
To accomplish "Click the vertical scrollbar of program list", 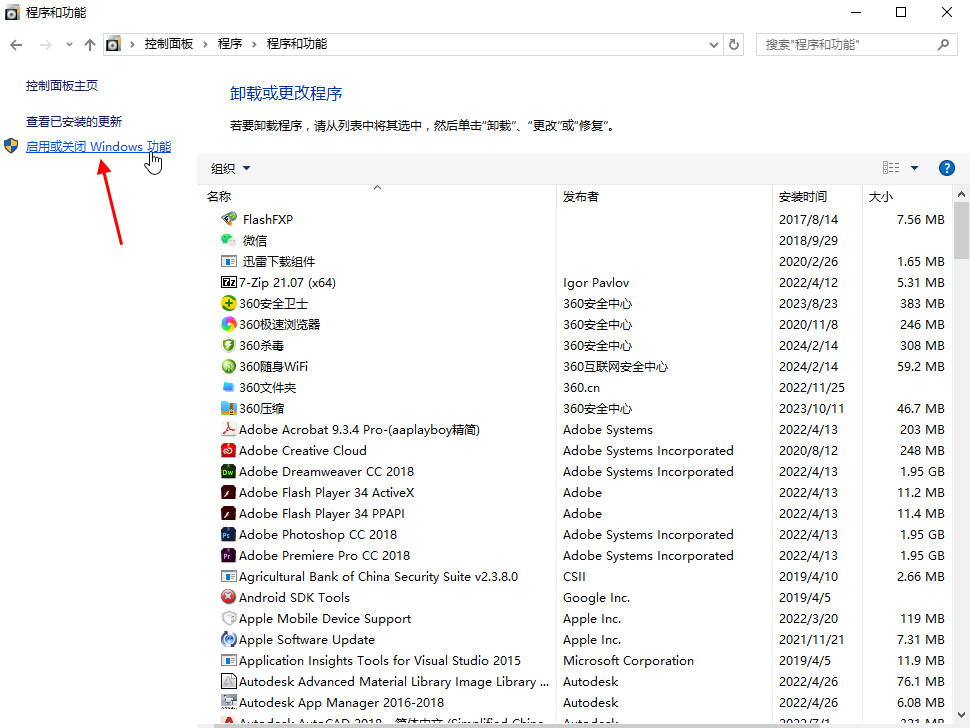I will pyautogui.click(x=961, y=450).
